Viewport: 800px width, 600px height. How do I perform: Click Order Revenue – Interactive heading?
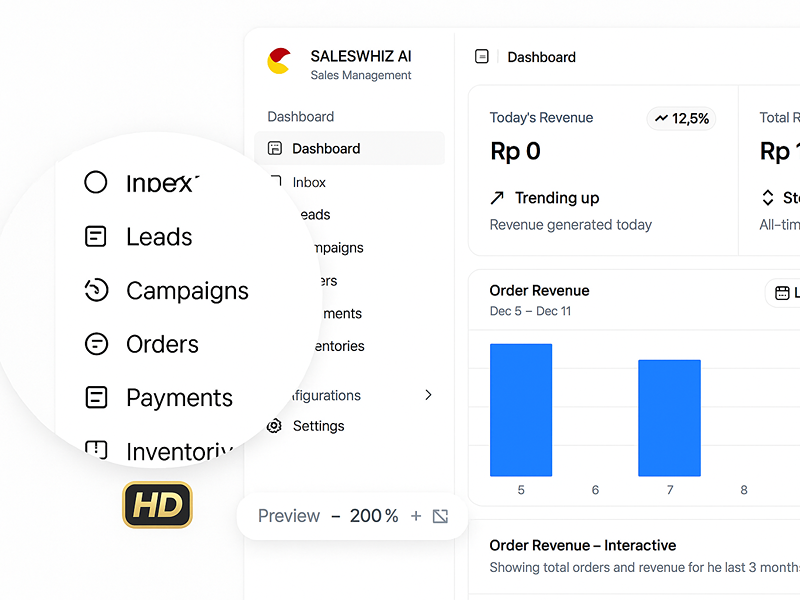[583, 545]
